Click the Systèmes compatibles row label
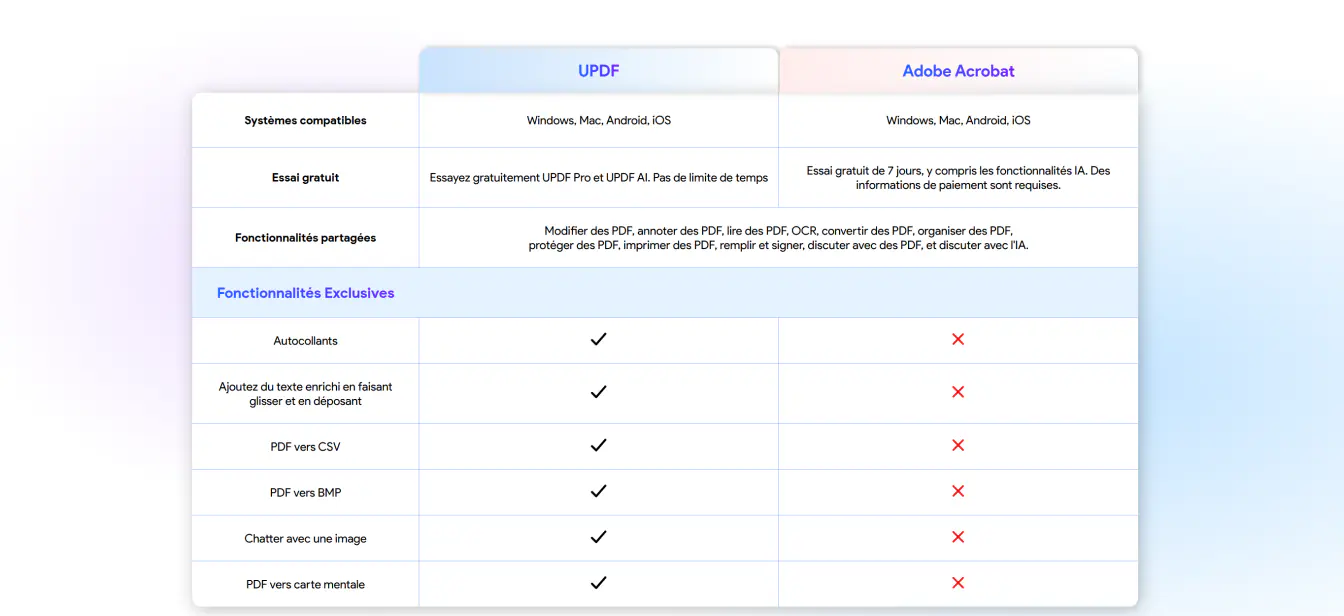This screenshot has height=616, width=1344. [305, 121]
